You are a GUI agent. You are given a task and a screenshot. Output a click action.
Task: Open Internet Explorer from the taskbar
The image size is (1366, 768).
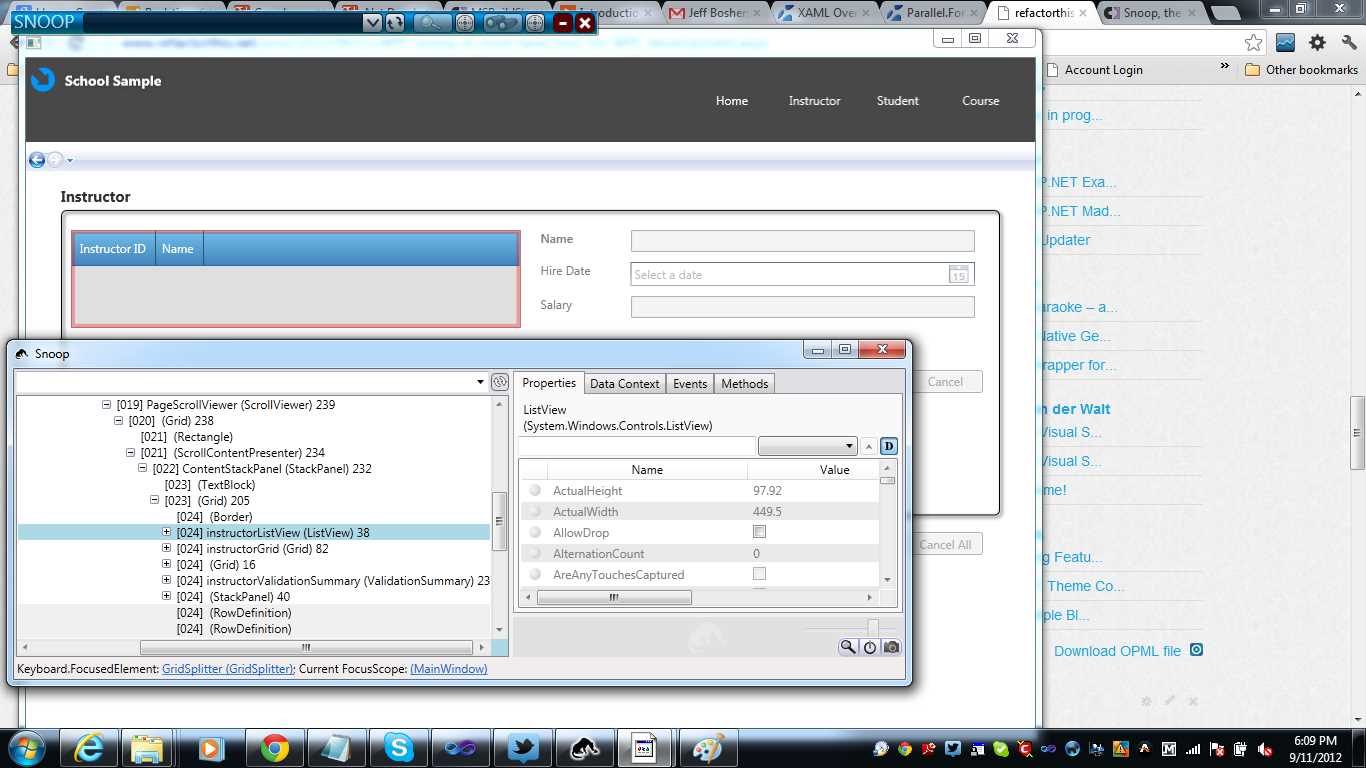pos(90,748)
